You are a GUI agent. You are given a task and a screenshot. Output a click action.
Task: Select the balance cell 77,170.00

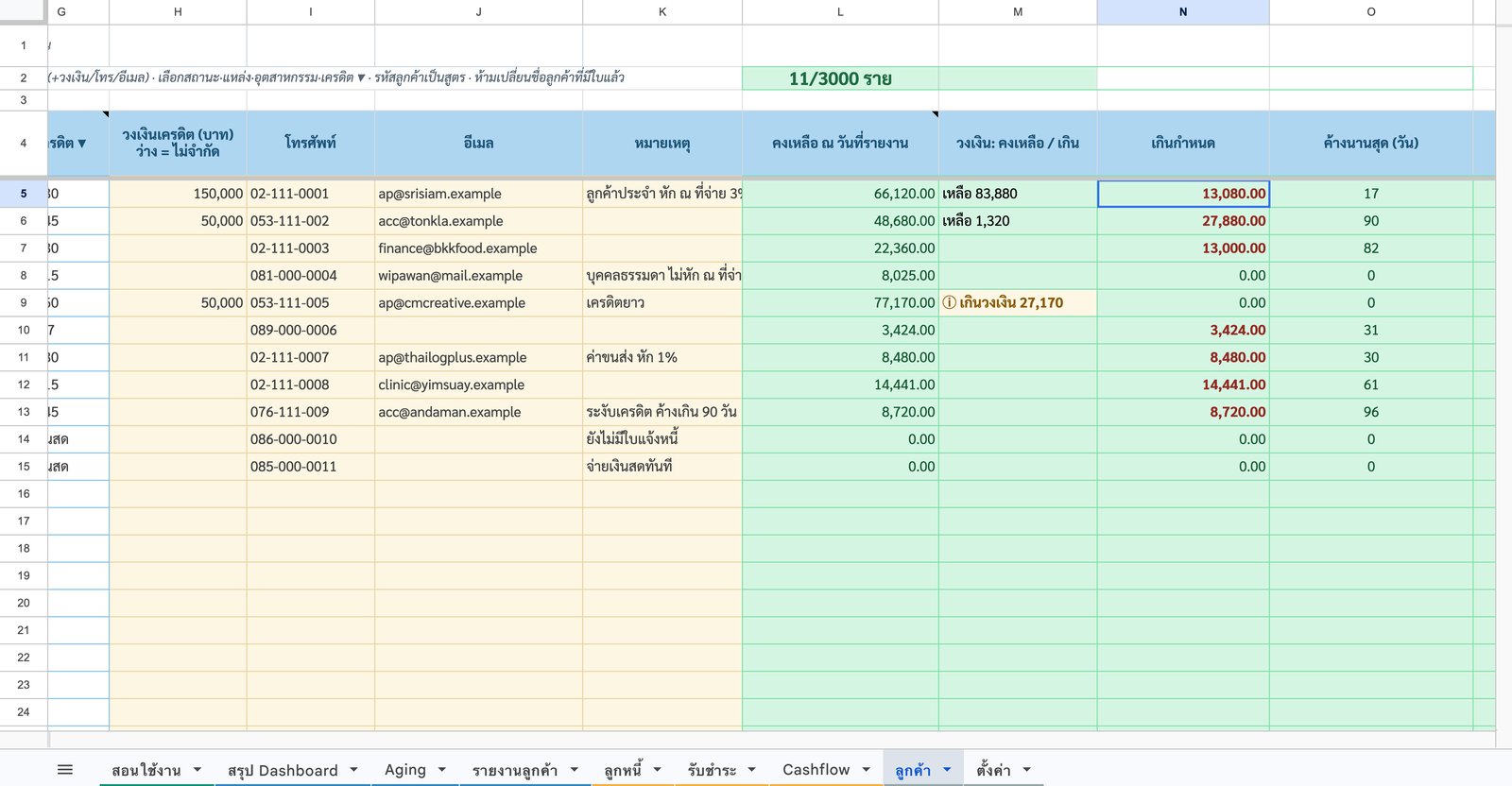click(840, 303)
